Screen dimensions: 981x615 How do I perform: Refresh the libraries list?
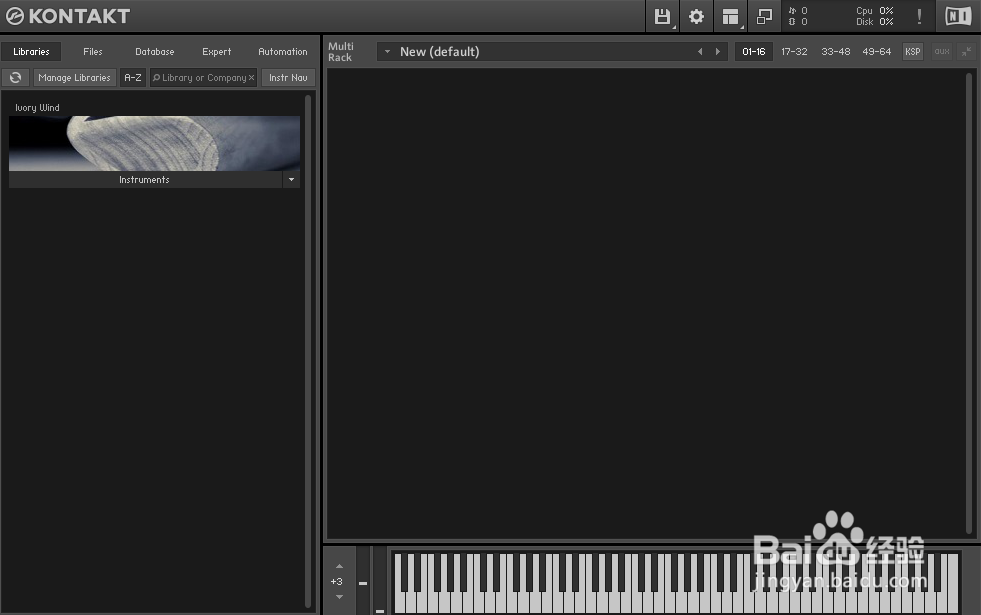[16, 78]
